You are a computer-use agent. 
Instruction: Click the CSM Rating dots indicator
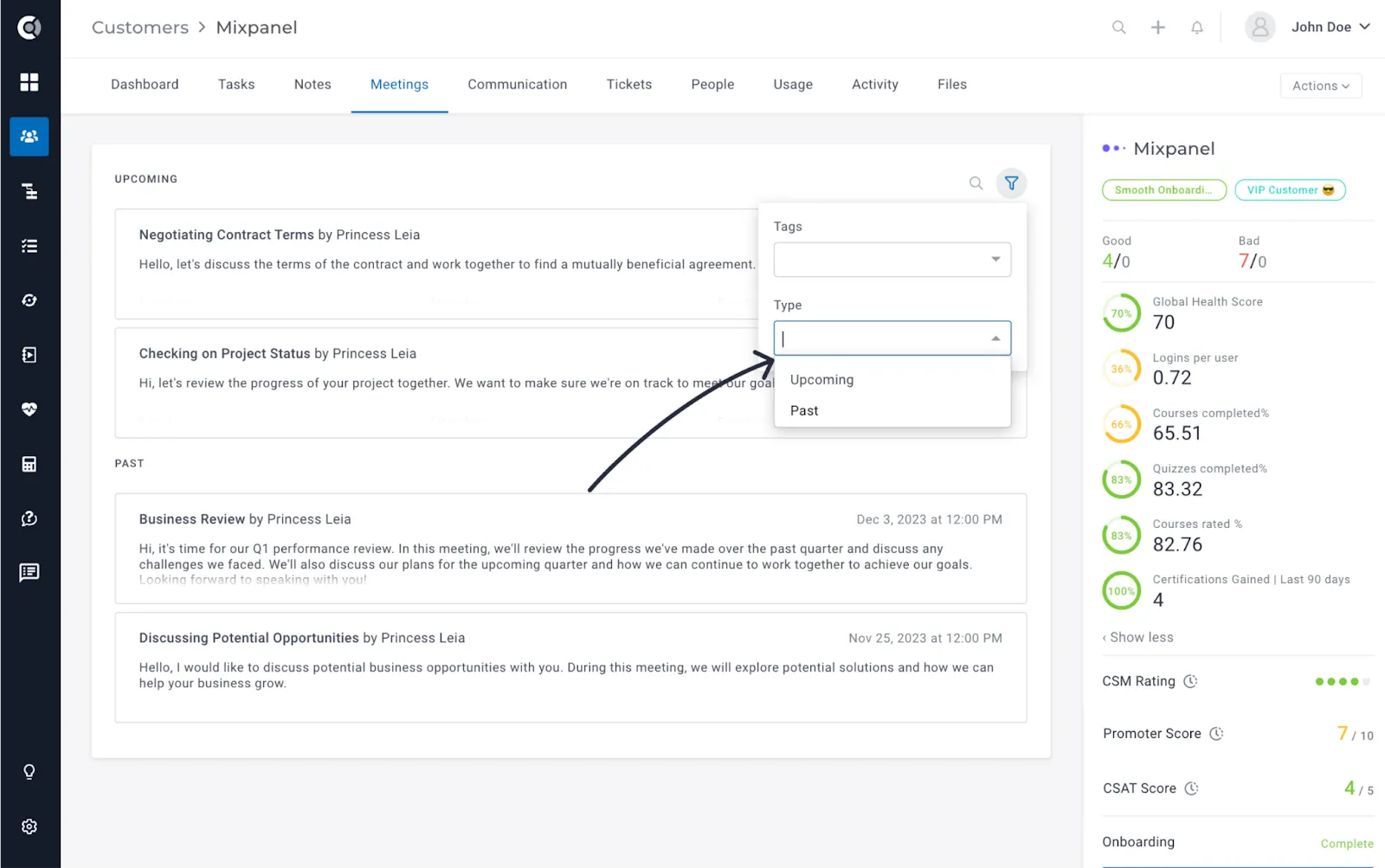pos(1342,682)
